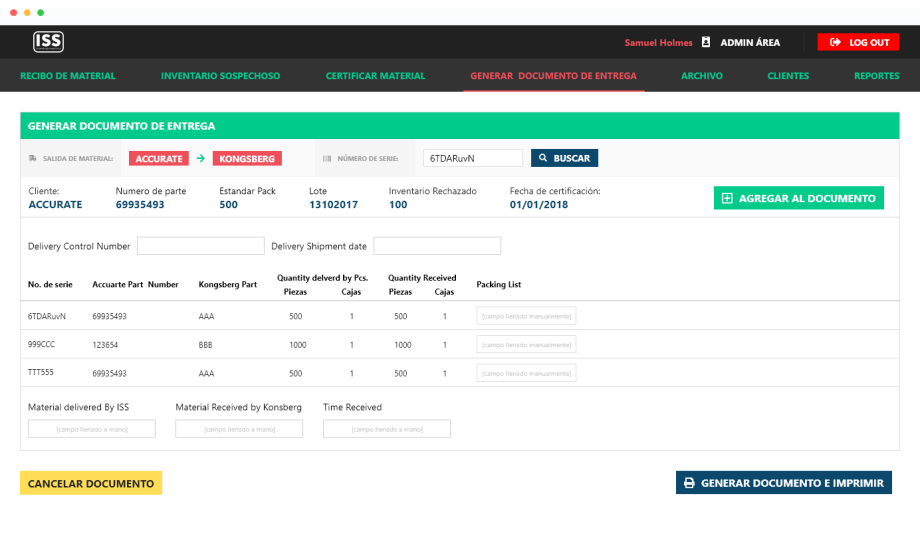Click the yellow window minimize dot

(x=27, y=12)
